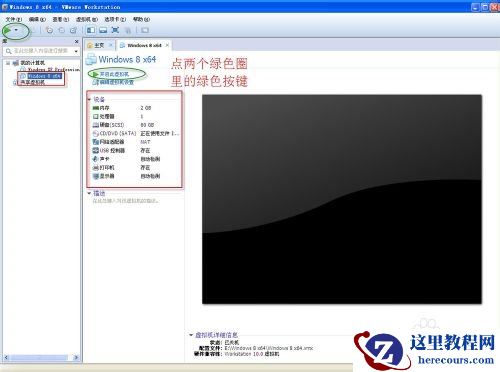Click the 显示器 (Display) device icon
The image size is (500, 372).
tap(95, 176)
